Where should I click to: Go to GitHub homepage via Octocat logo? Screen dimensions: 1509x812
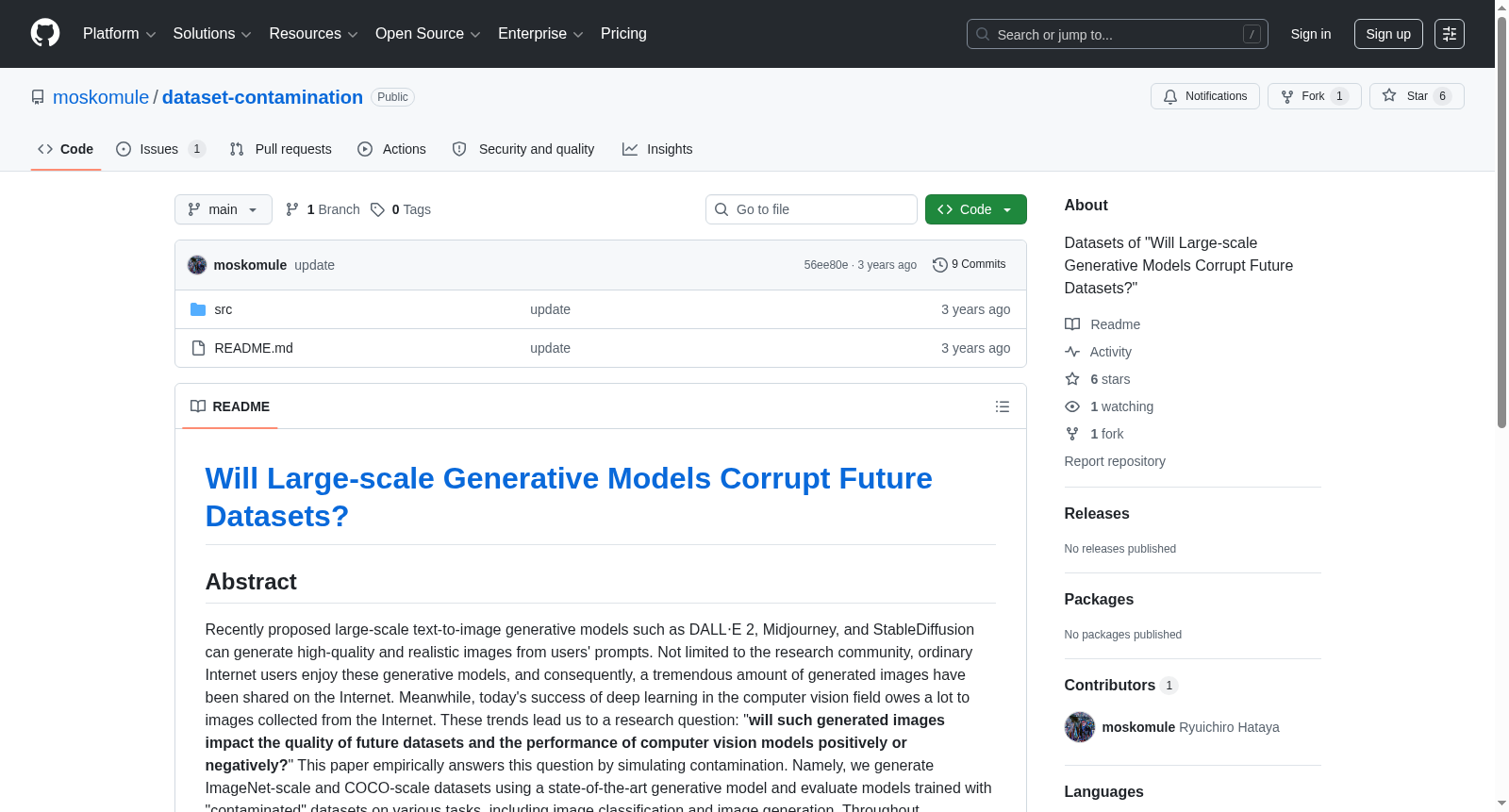pos(45,33)
